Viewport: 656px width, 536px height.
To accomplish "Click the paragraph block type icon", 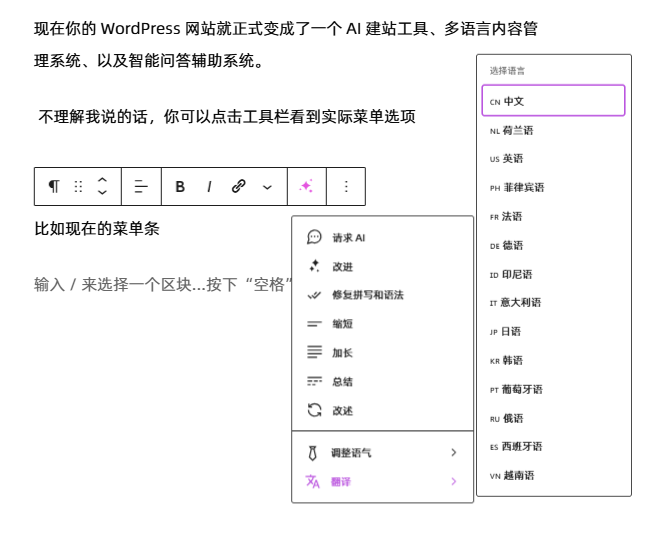I will point(54,187).
